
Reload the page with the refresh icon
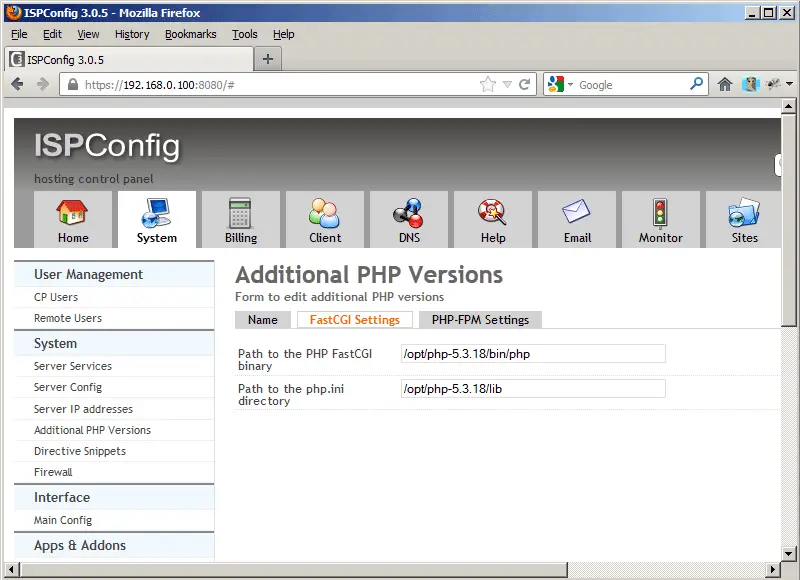tap(524, 84)
